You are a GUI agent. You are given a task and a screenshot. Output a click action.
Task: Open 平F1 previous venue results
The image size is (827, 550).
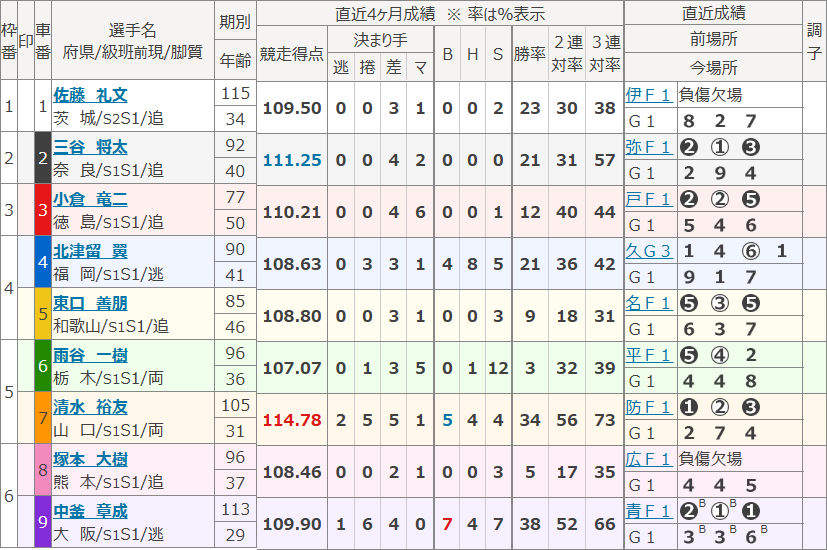(x=648, y=355)
